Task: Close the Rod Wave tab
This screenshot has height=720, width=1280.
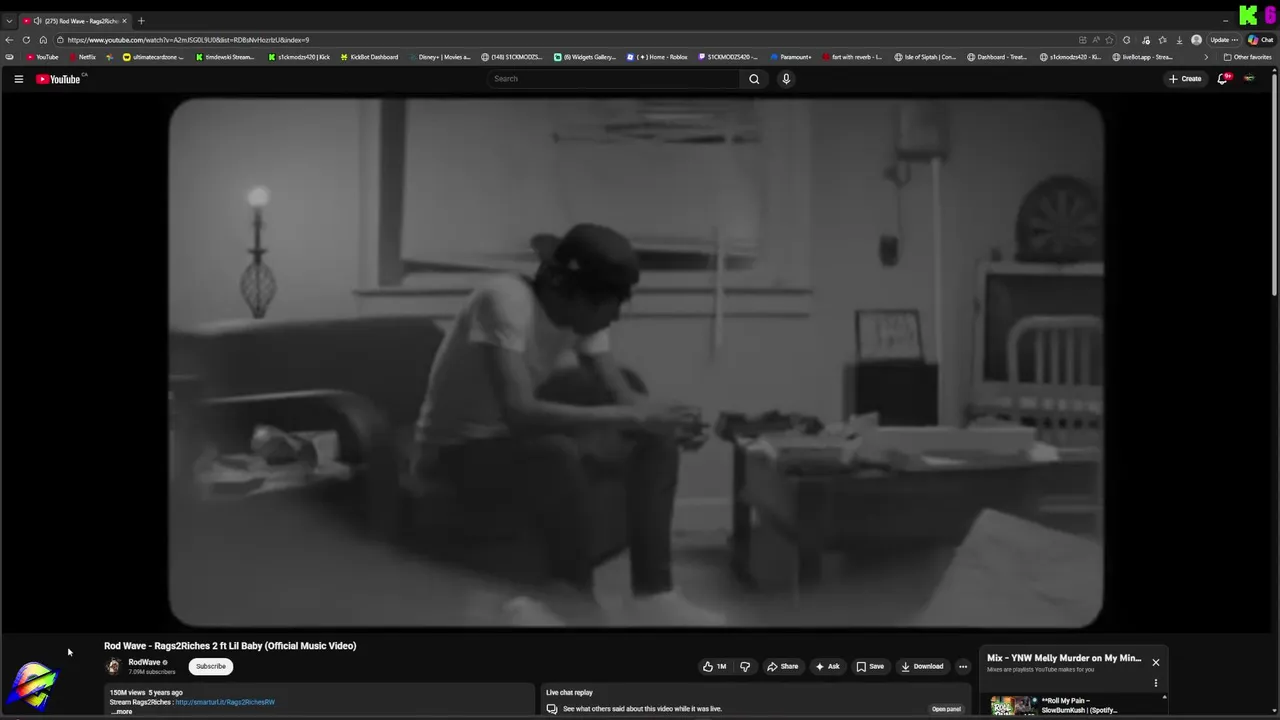Action: 124,21
